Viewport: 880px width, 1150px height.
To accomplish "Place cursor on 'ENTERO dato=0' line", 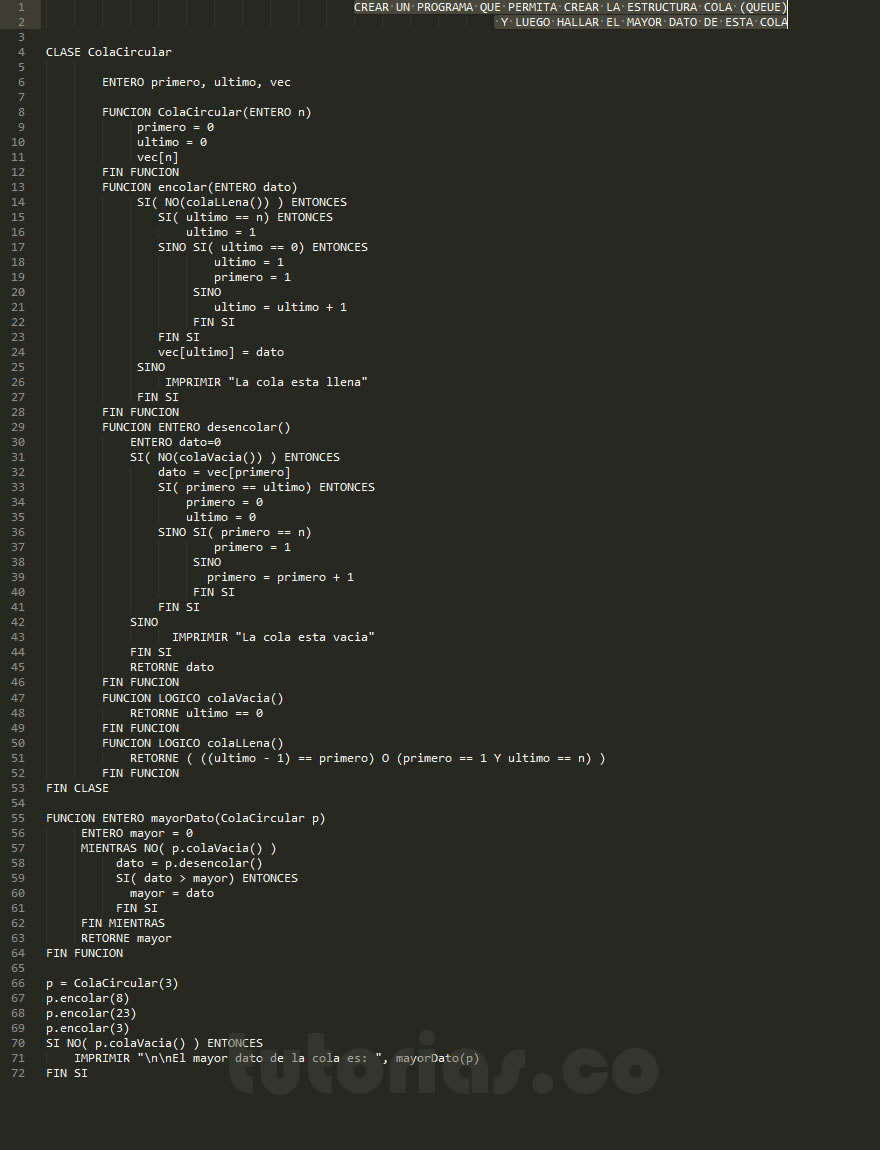I will pyautogui.click(x=175, y=442).
